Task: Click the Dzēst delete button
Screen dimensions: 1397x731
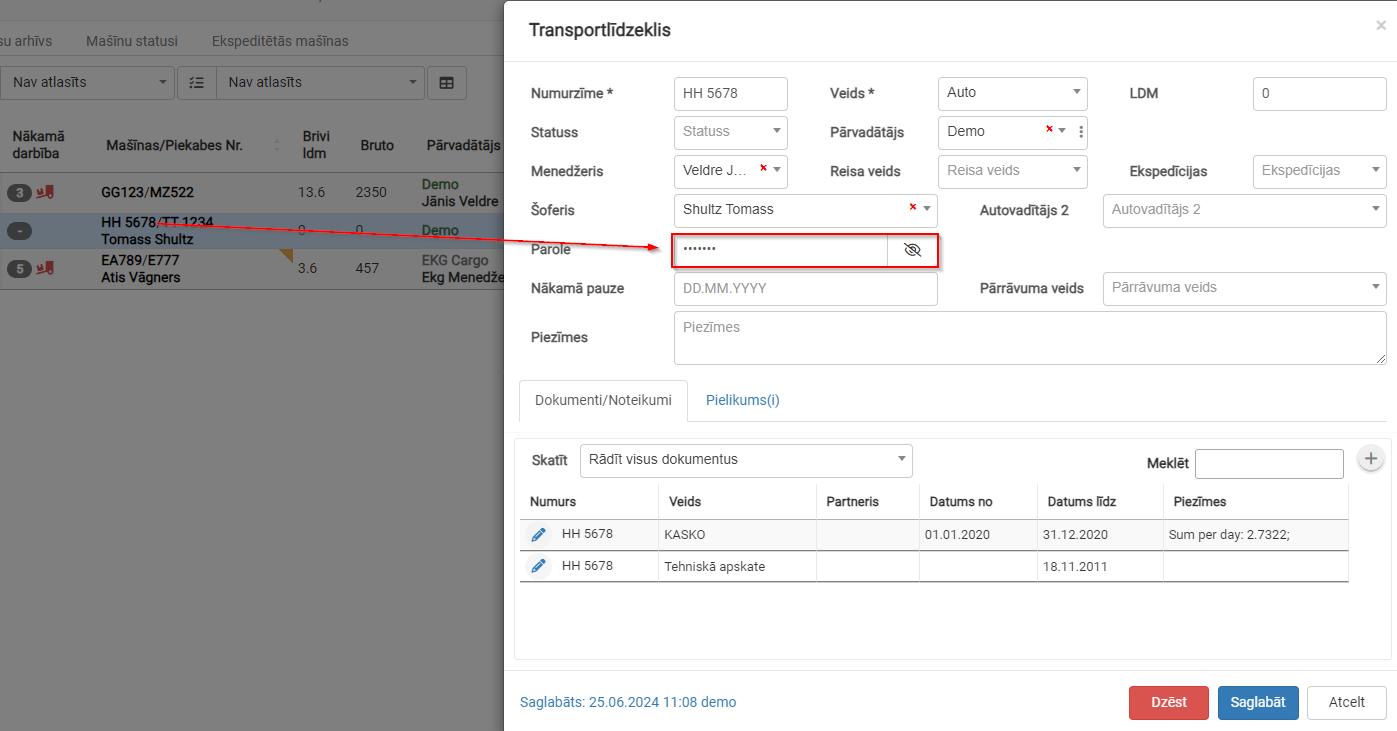Action: [1168, 702]
